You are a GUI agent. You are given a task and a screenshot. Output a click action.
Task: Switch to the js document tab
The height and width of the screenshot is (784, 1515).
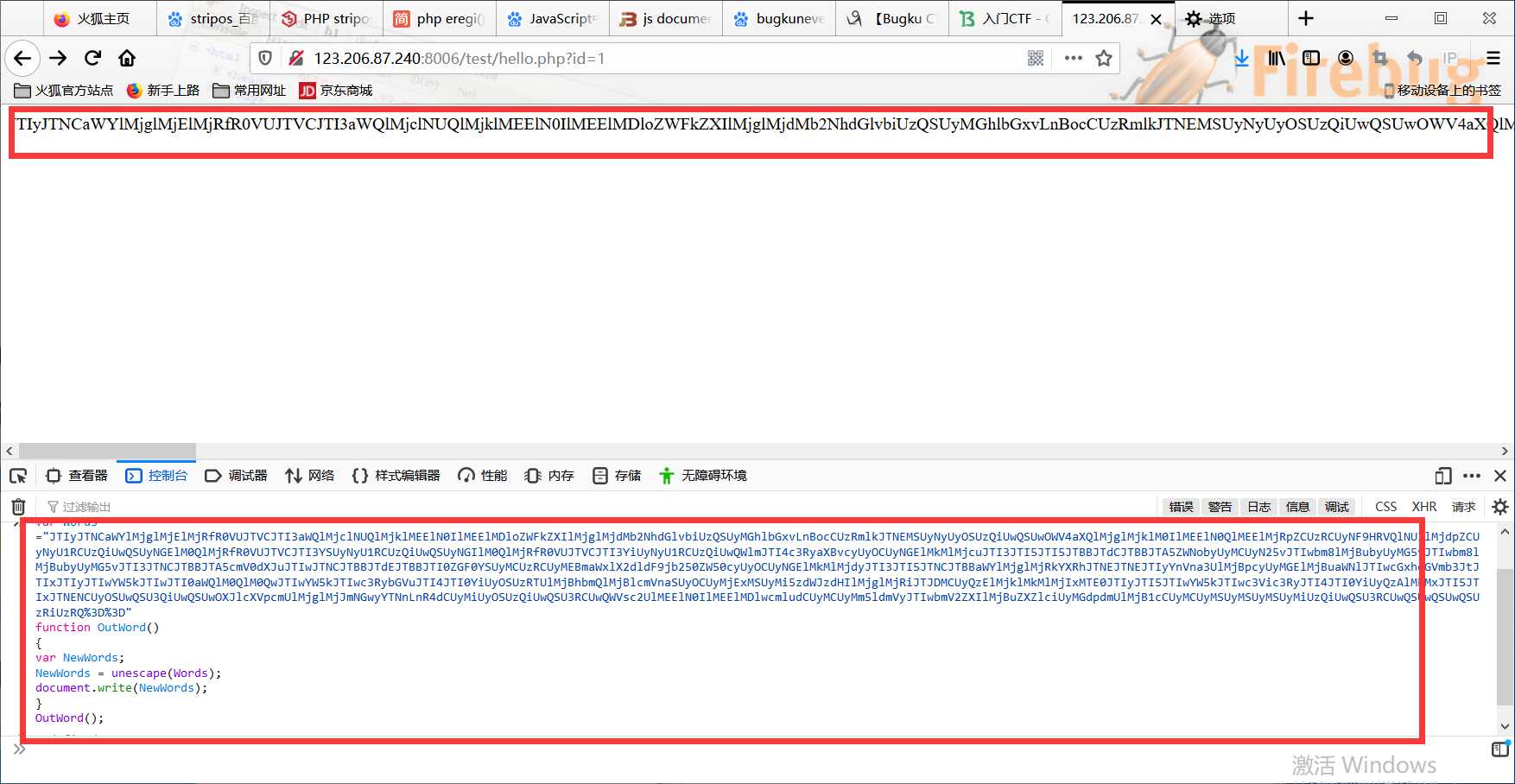(666, 18)
